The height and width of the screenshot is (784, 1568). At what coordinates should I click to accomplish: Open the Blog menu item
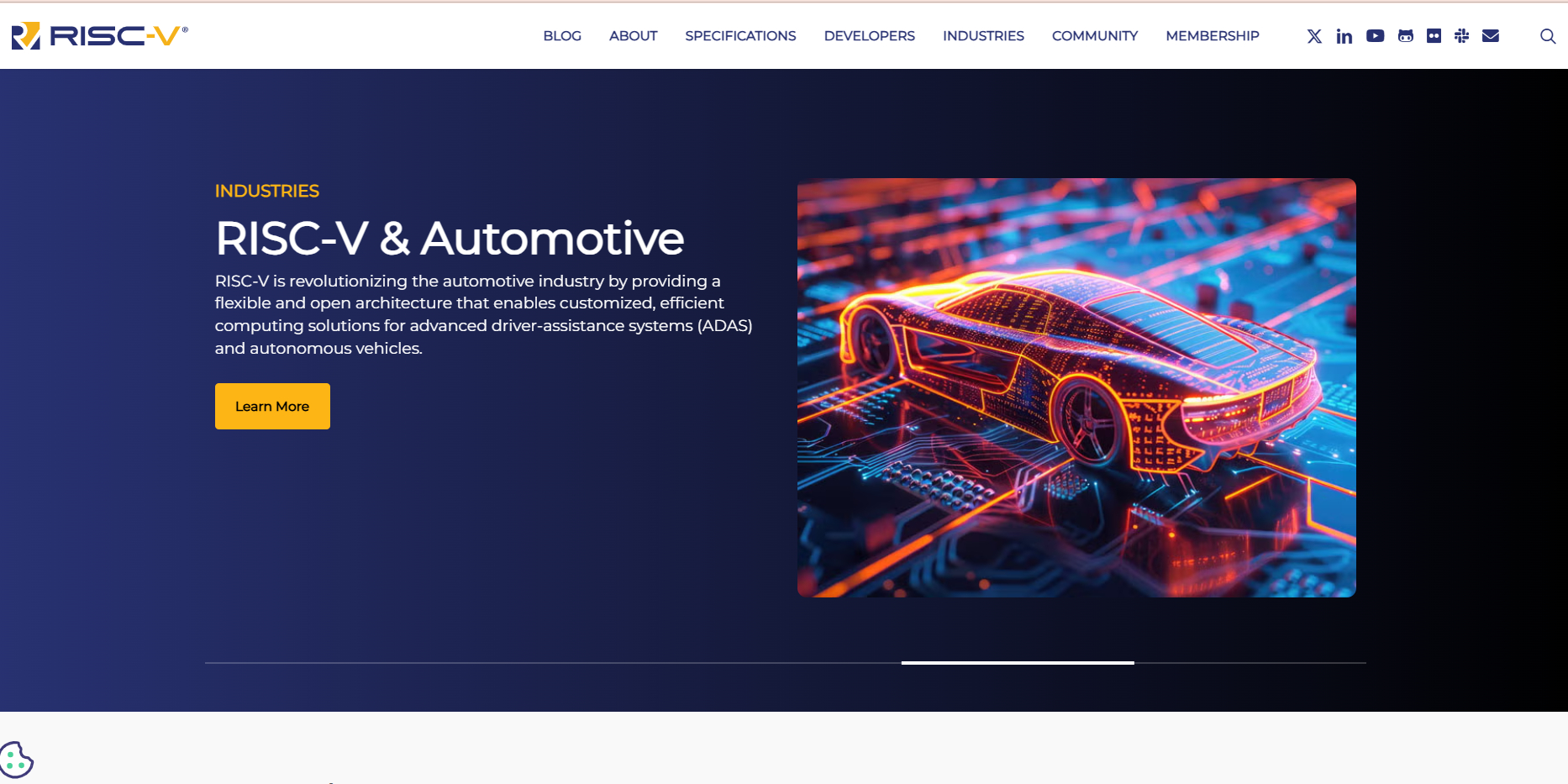coord(562,36)
